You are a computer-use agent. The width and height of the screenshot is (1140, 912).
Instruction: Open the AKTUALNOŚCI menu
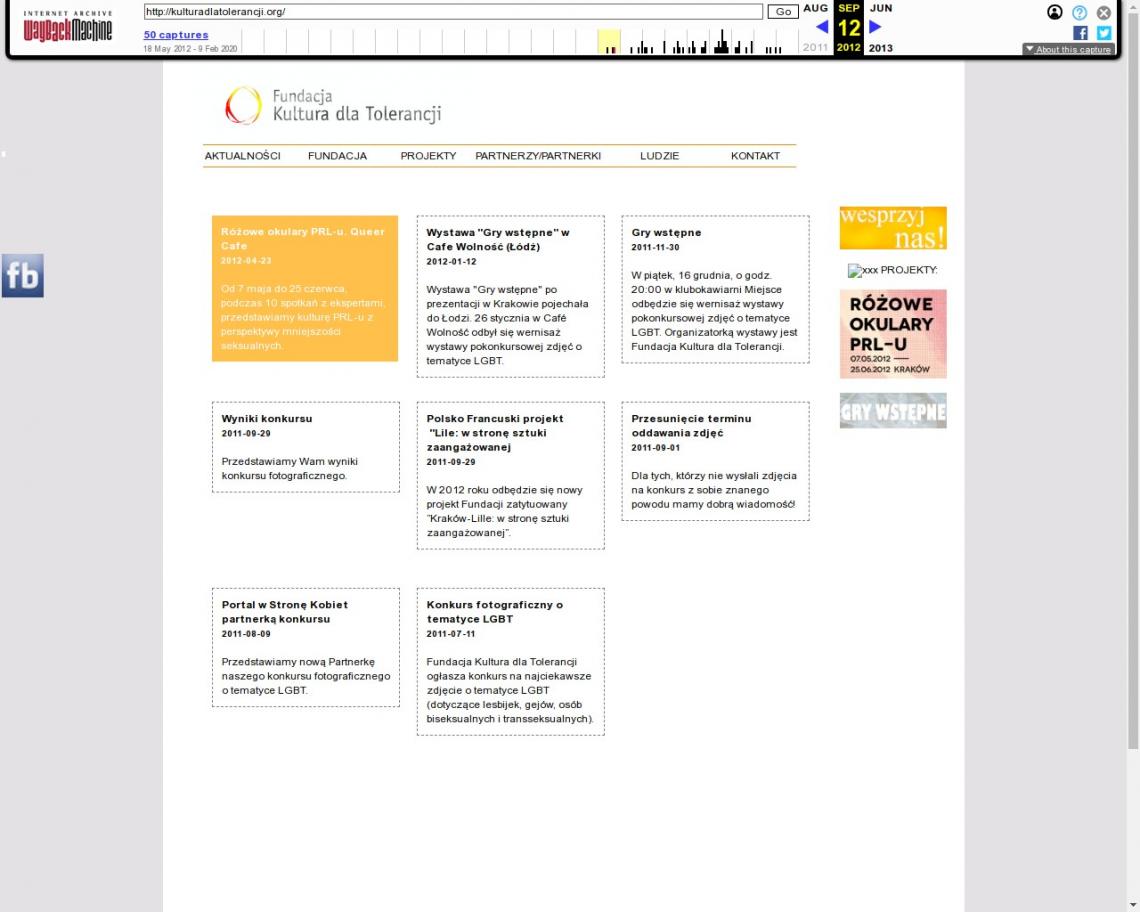[x=242, y=156]
